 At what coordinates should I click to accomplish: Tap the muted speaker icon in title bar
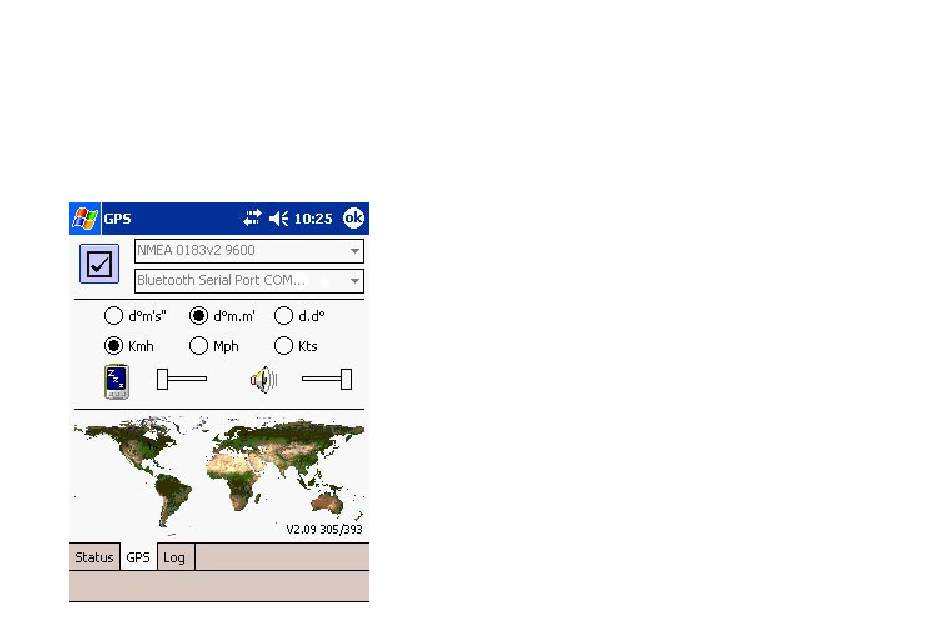[x=279, y=218]
